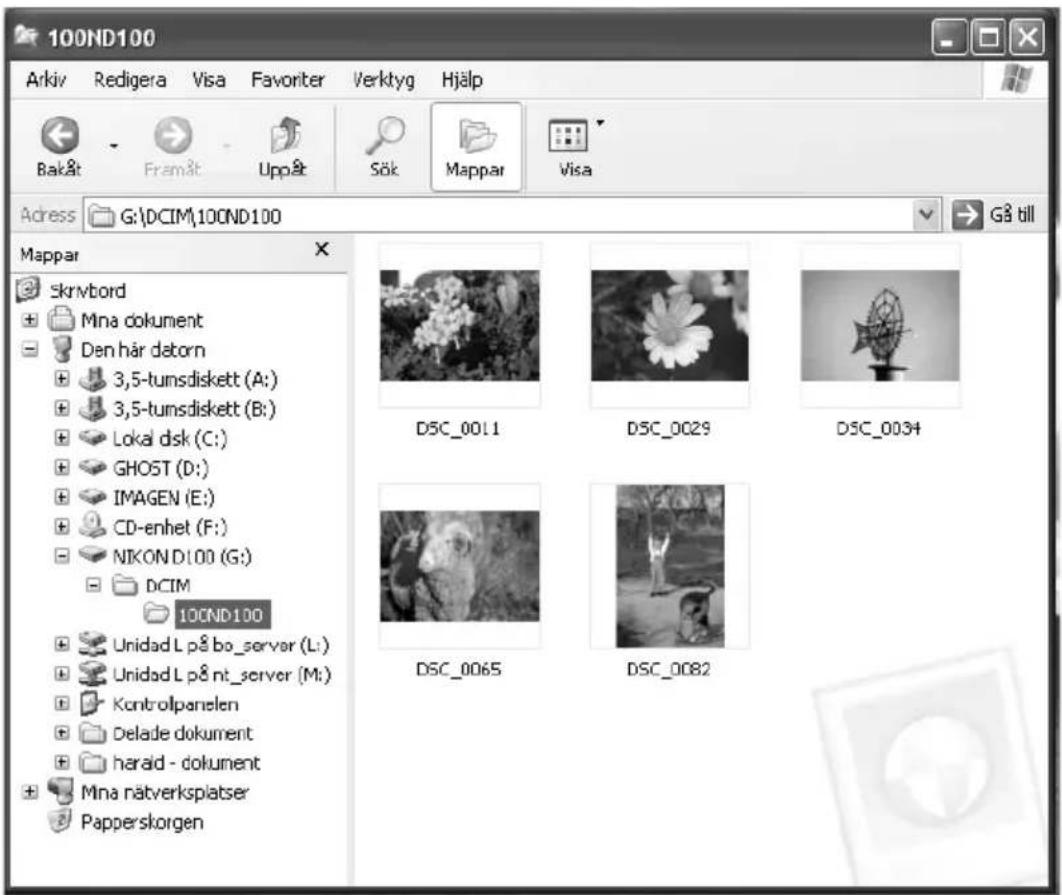Expand the Lokal disk (C:) node

[59, 438]
